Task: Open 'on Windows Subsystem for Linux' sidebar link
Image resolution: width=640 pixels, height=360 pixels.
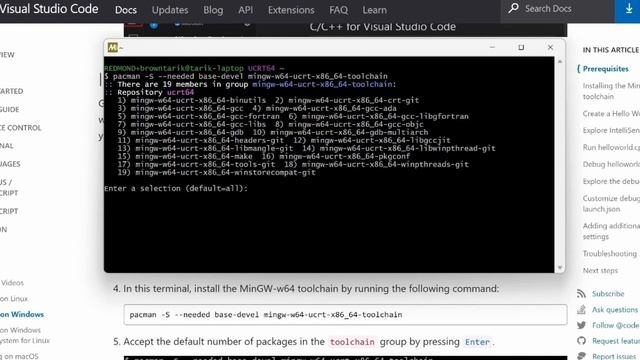Action: tap(24, 335)
